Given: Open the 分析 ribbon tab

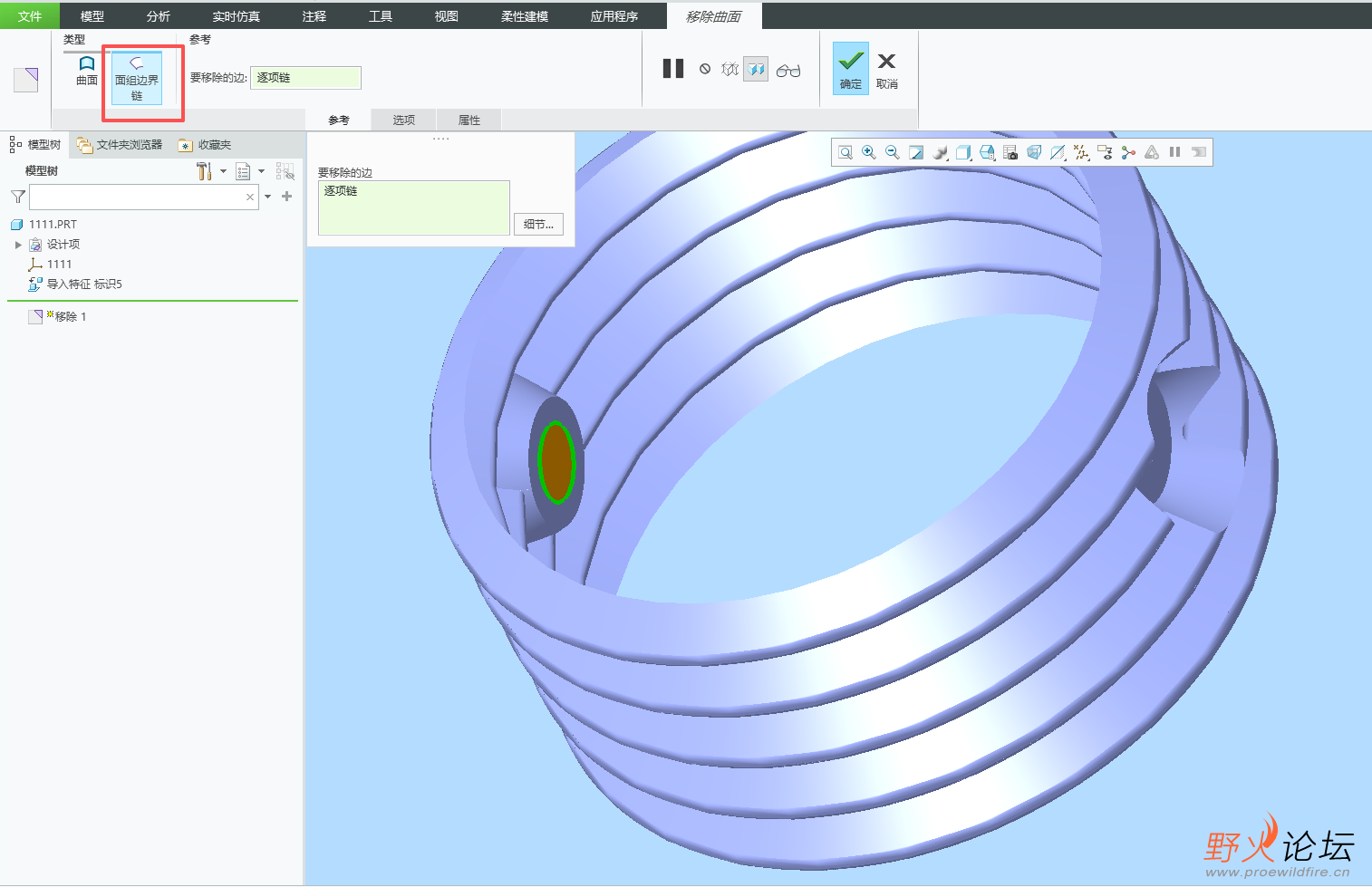Looking at the screenshot, I should tap(159, 16).
